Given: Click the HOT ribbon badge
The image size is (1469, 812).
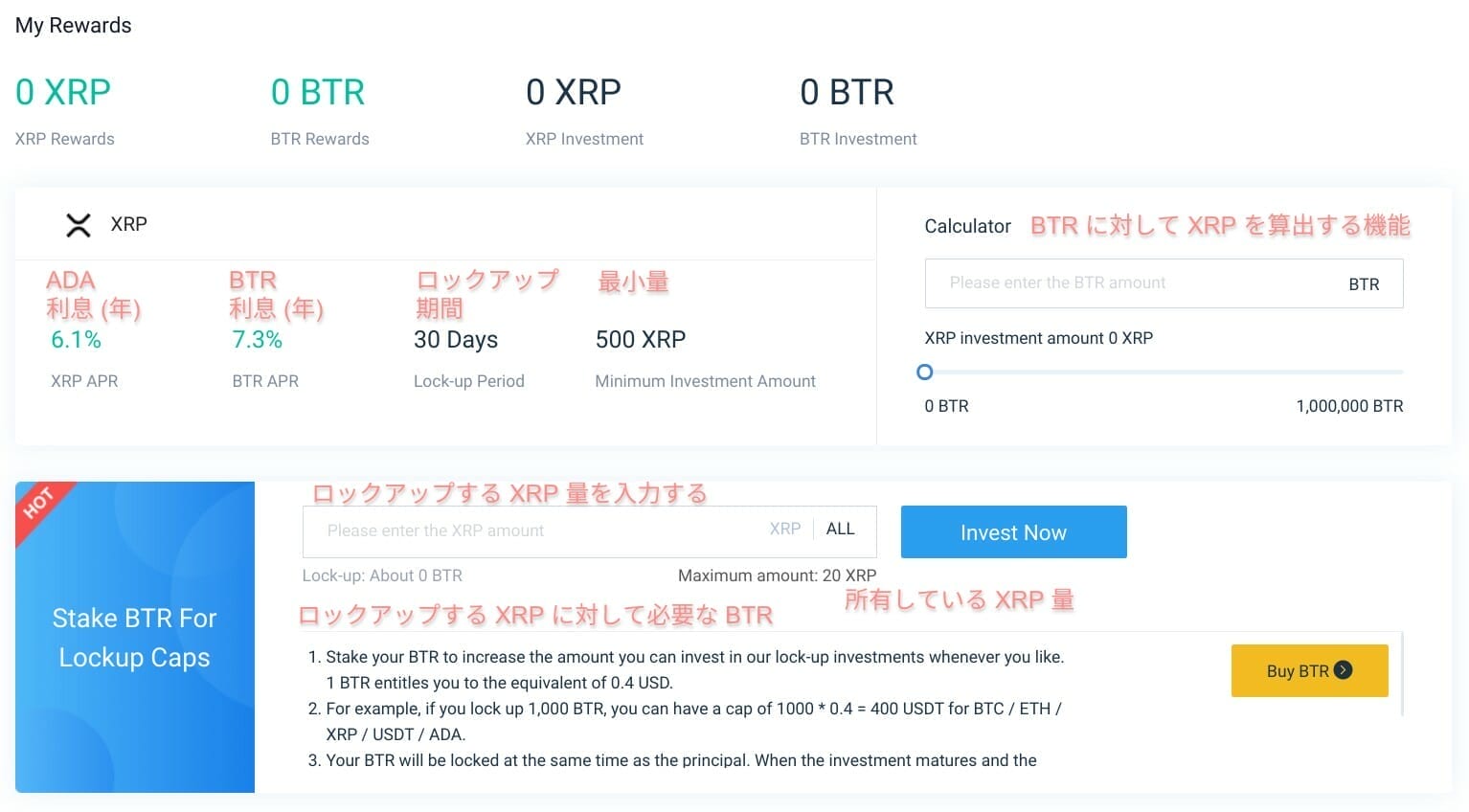Looking at the screenshot, I should coord(38,503).
